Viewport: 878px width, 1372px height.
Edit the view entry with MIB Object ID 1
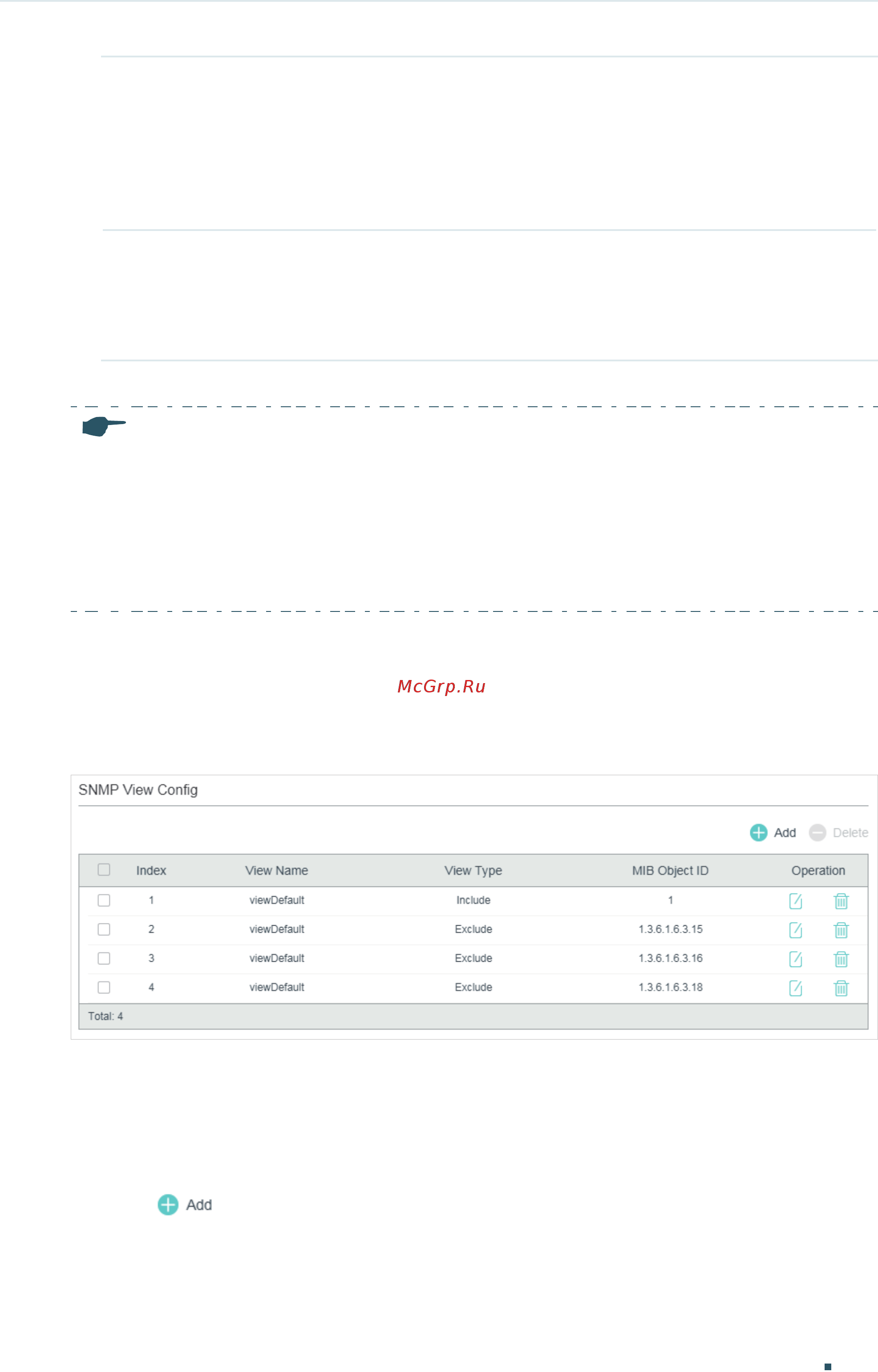point(795,902)
